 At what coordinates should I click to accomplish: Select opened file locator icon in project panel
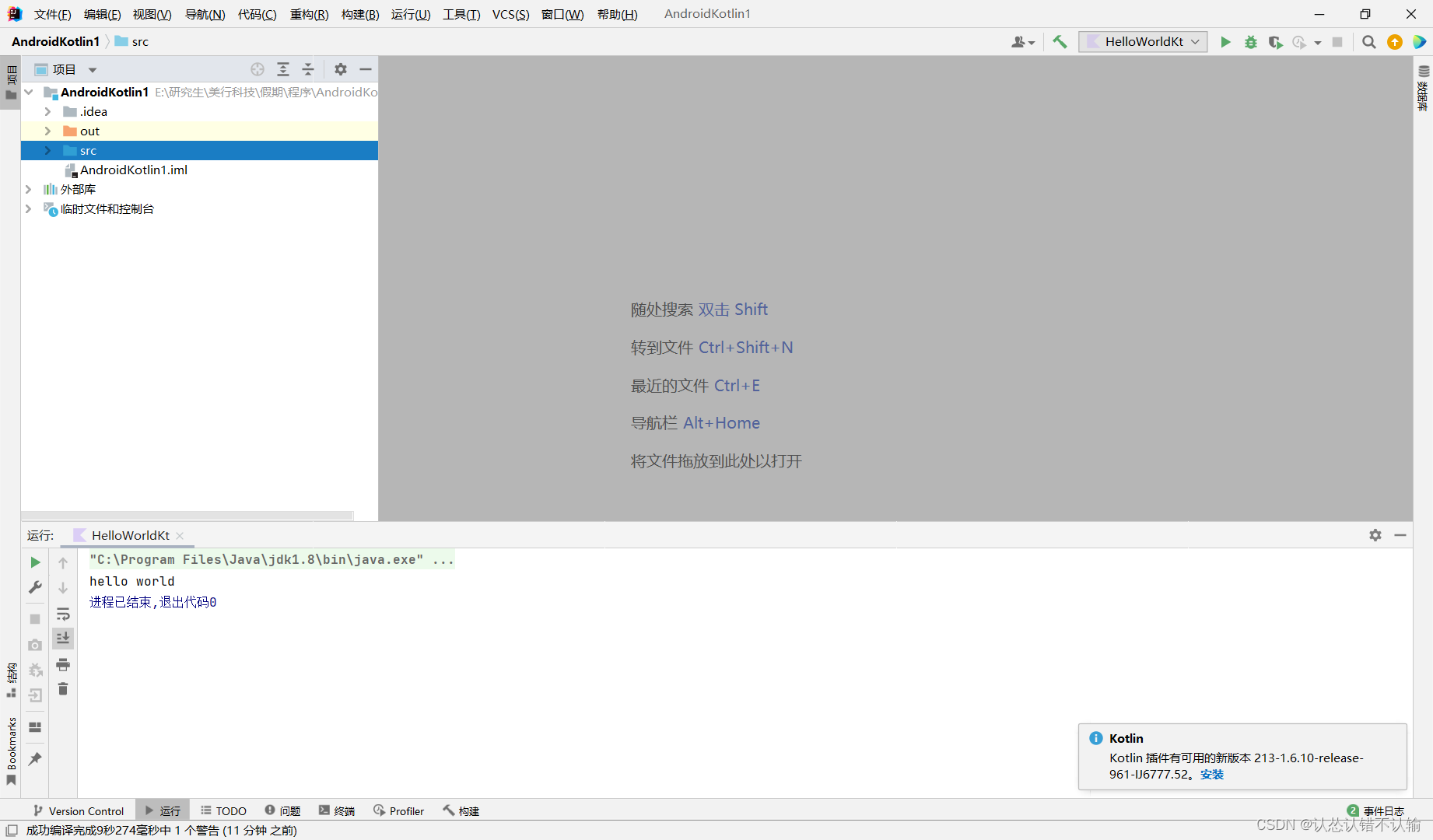click(x=258, y=69)
